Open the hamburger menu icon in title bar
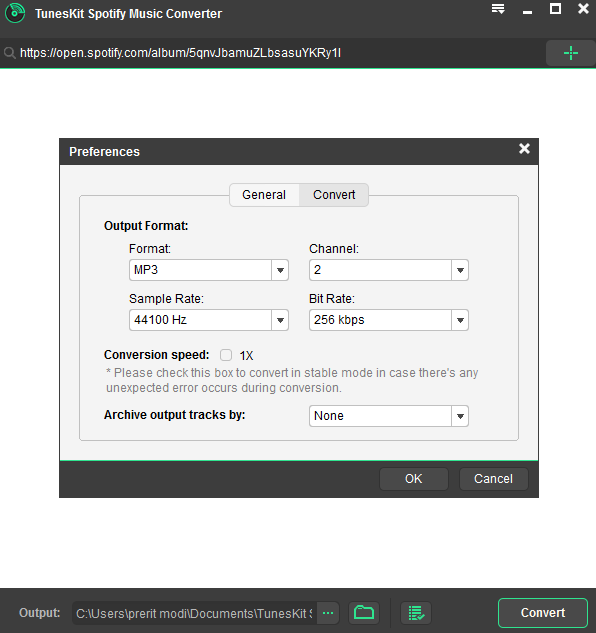596x633 pixels. (x=498, y=9)
